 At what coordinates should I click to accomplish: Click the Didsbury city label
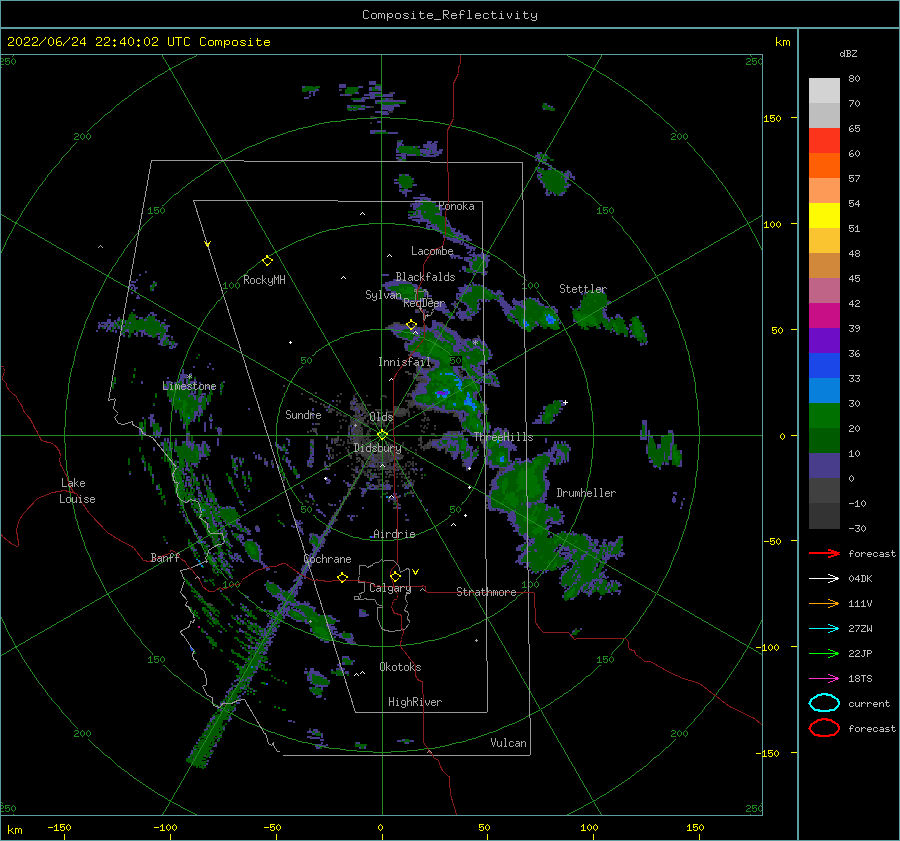tap(378, 448)
